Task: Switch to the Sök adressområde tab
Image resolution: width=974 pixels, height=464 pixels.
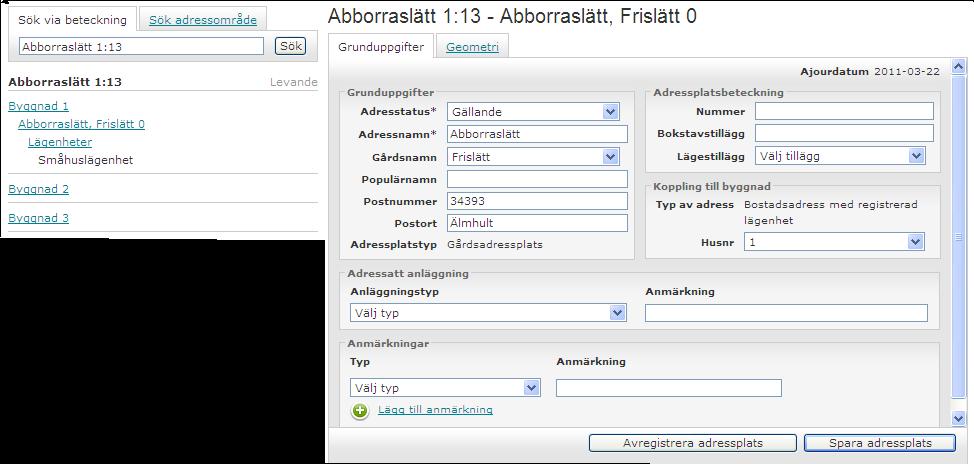Action: coord(203,20)
